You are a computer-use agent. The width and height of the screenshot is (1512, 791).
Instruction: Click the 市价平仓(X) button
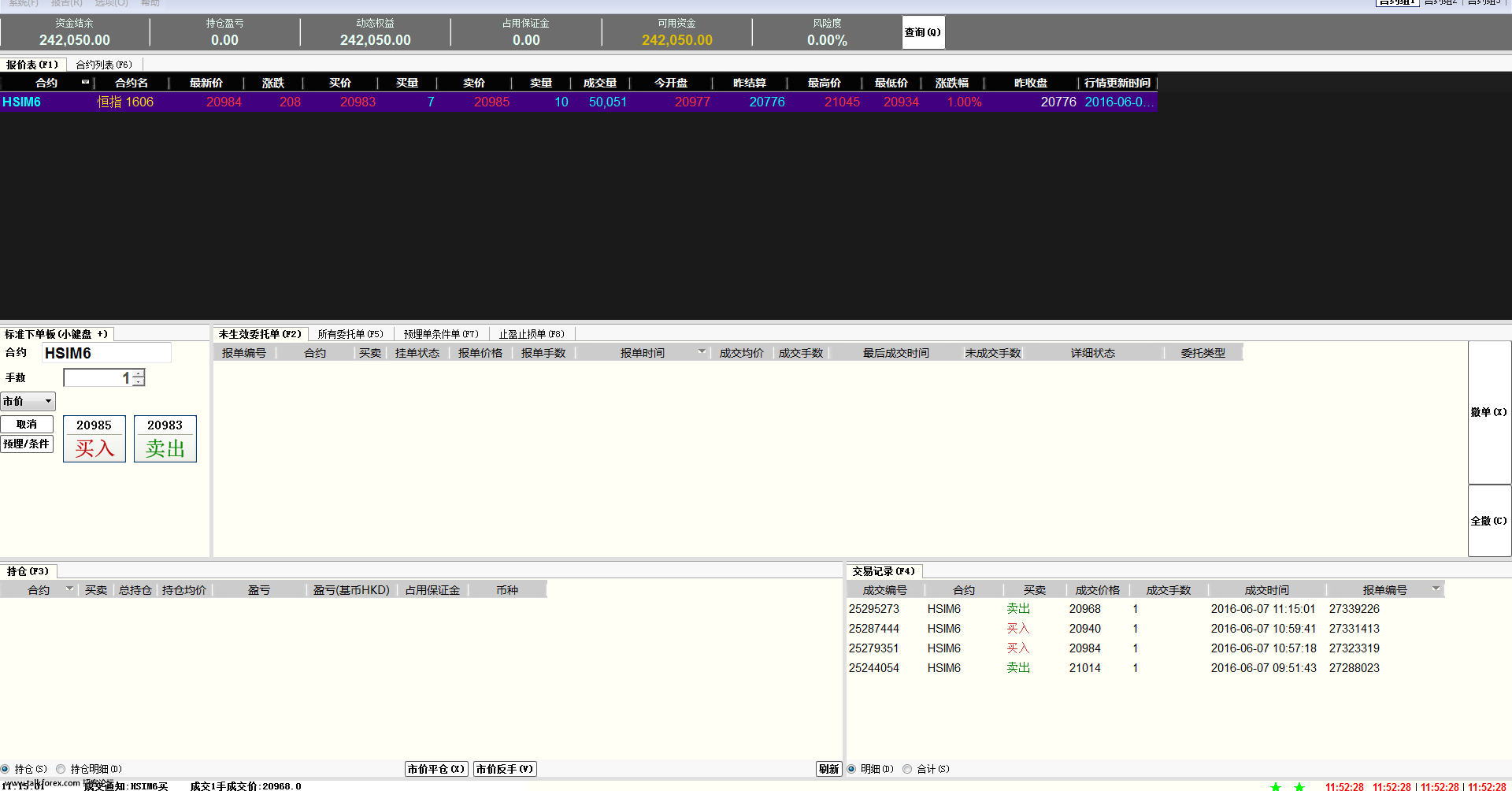coord(436,769)
